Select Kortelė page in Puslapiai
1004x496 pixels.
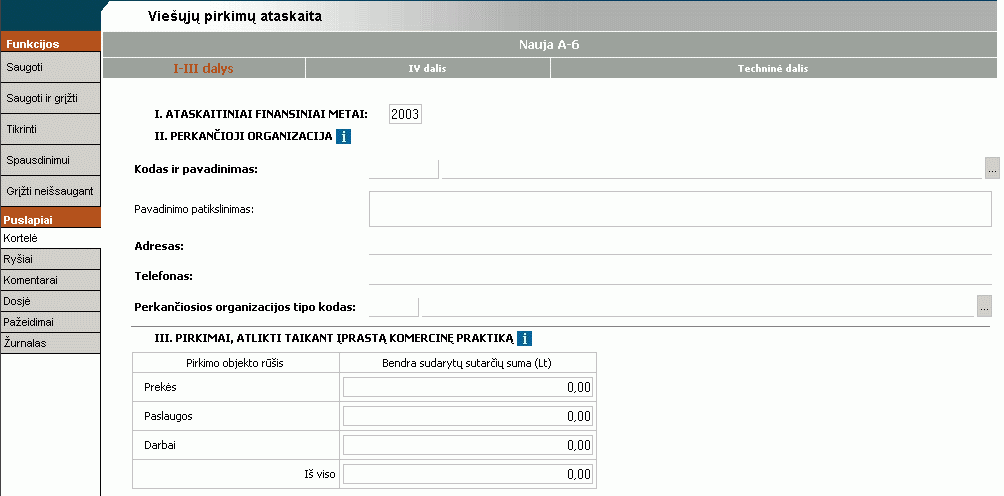coord(51,238)
